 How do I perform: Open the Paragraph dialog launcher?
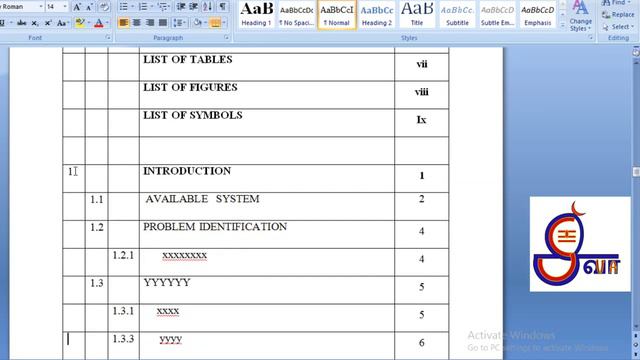[x=227, y=38]
